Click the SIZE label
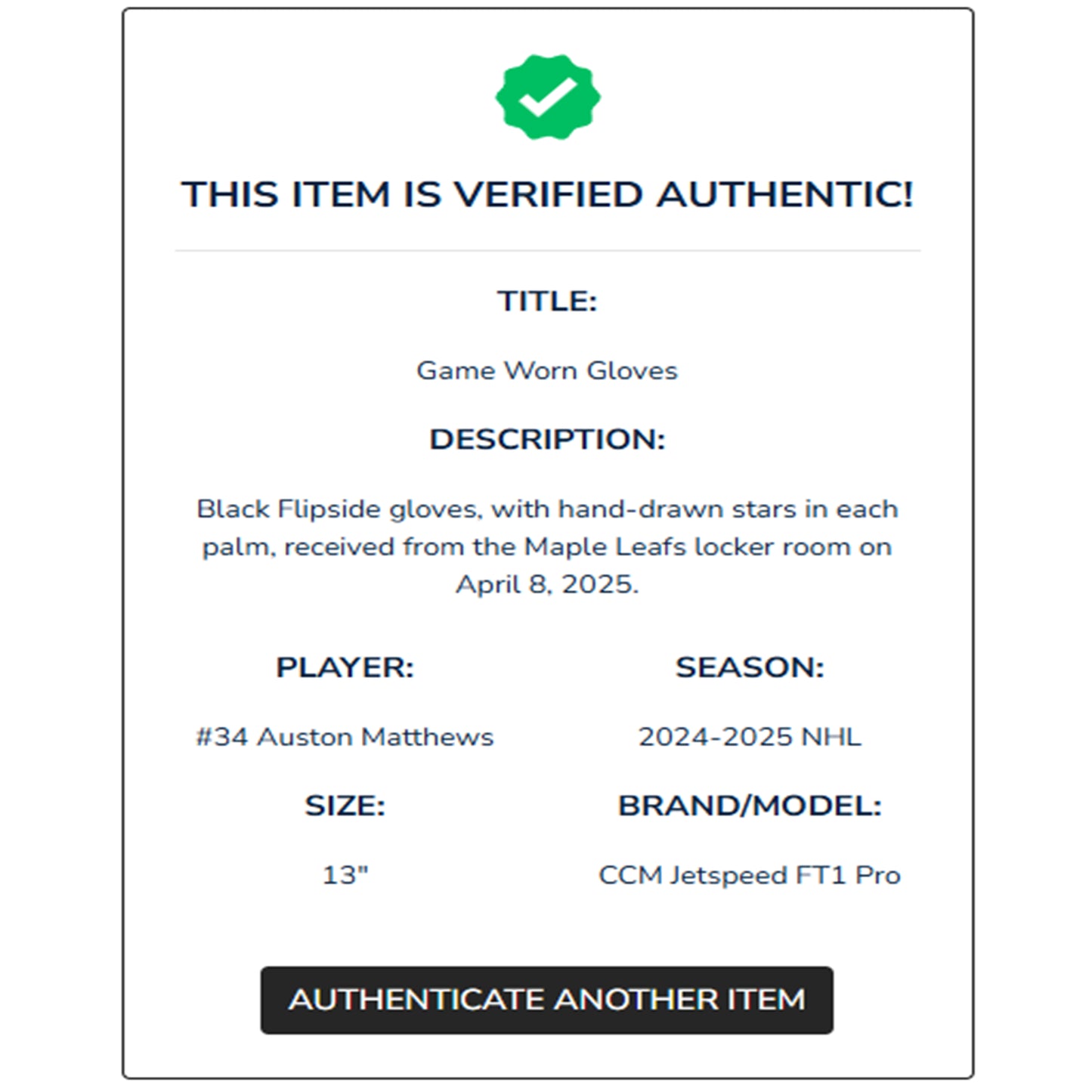1092x1092 pixels. (x=345, y=806)
